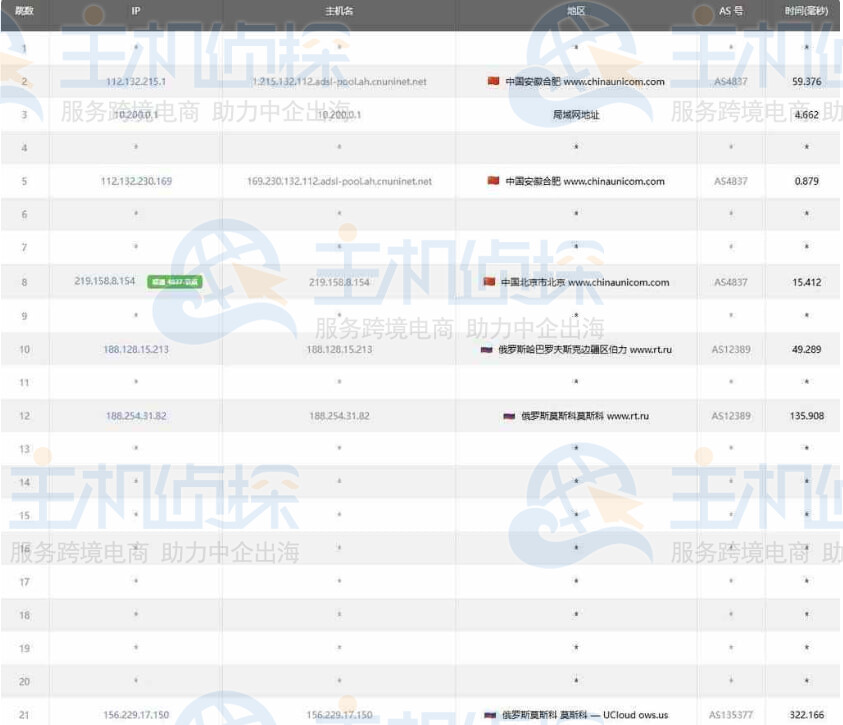The width and height of the screenshot is (843, 725).
Task: Click the IP column header
Action: 135,13
